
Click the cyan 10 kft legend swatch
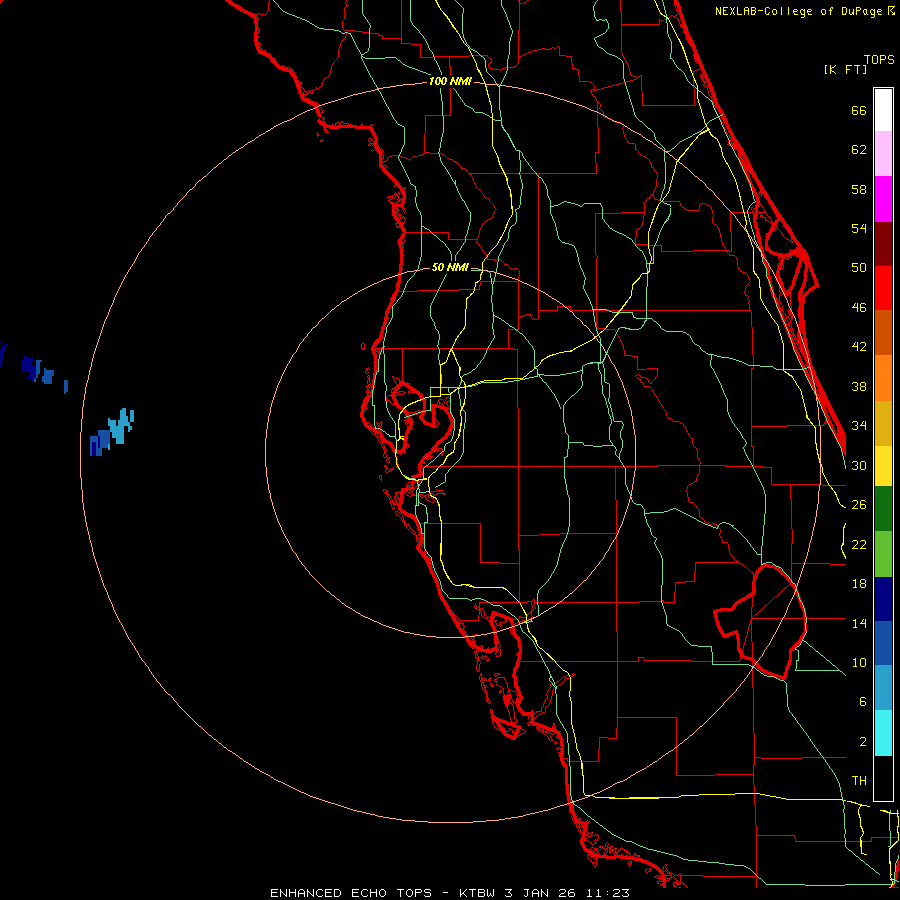tap(883, 733)
